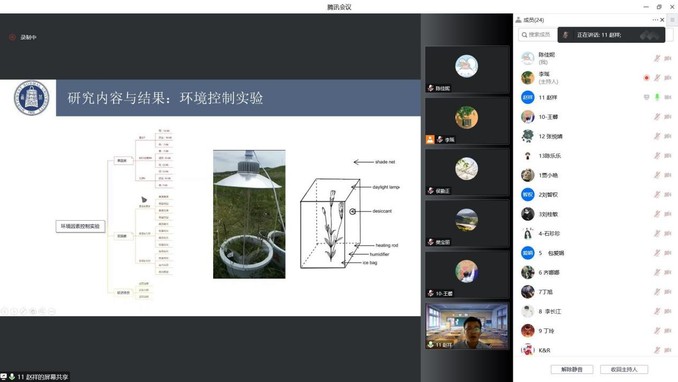
Task: Select the 10-王 video tile
Action: pyautogui.click(x=467, y=275)
